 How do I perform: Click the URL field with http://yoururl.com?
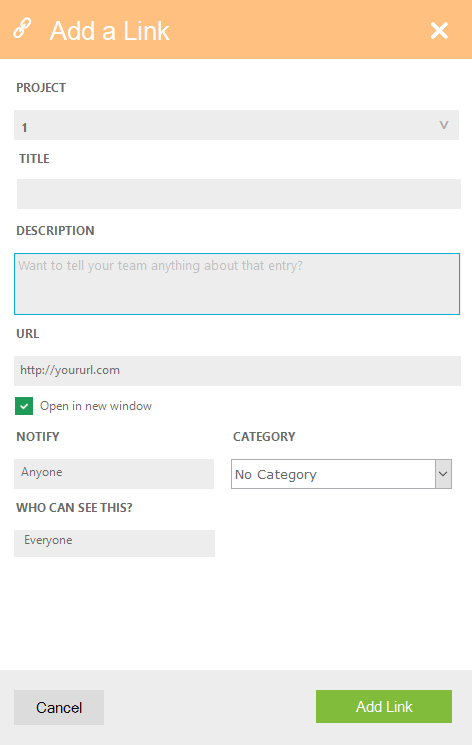pos(237,371)
